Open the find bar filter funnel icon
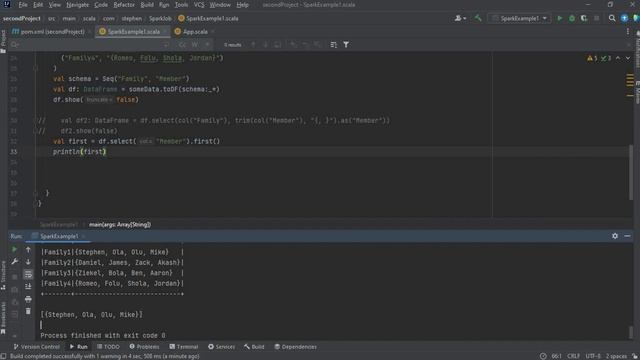 click(346, 44)
